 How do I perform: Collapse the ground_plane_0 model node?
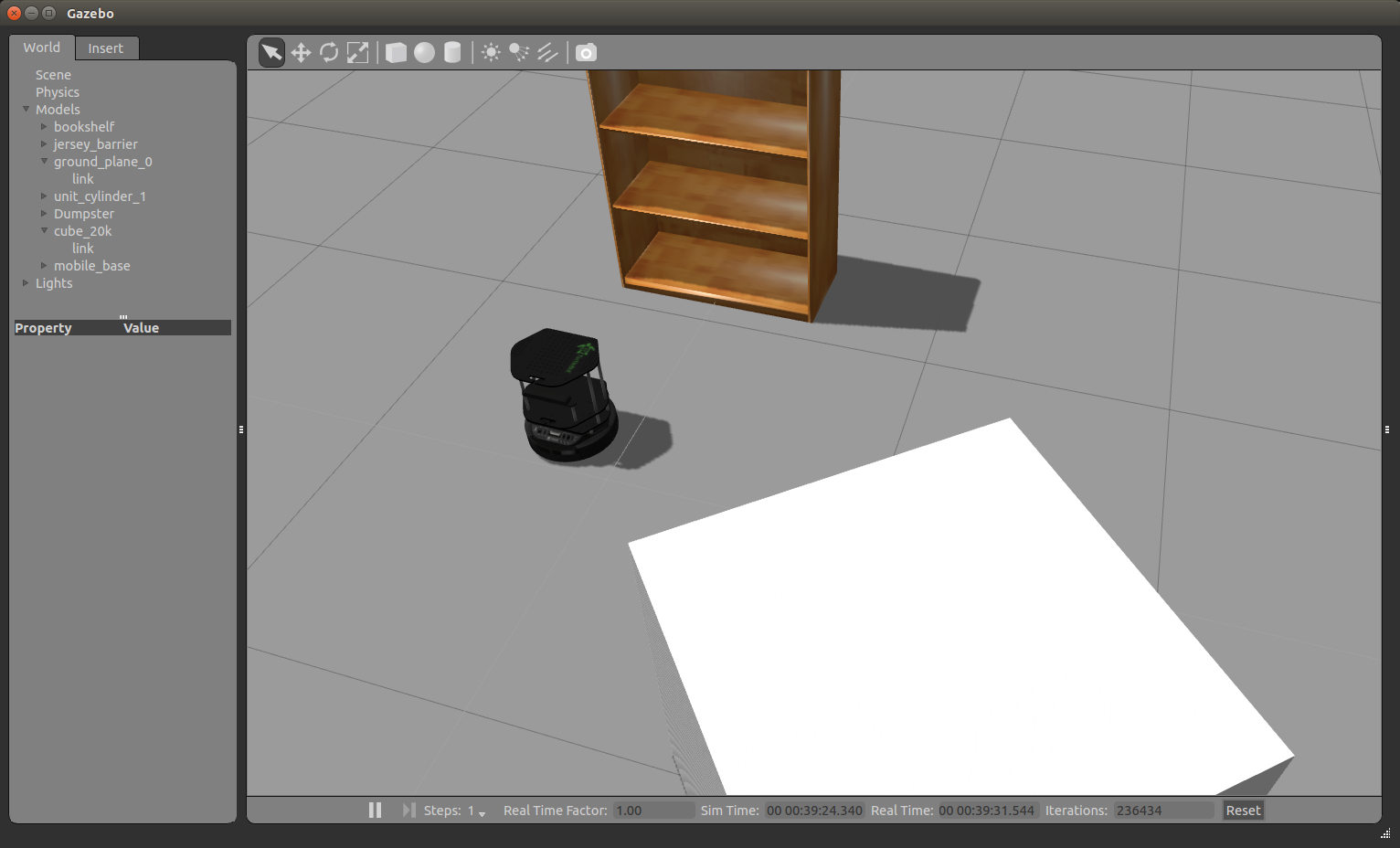[x=44, y=161]
